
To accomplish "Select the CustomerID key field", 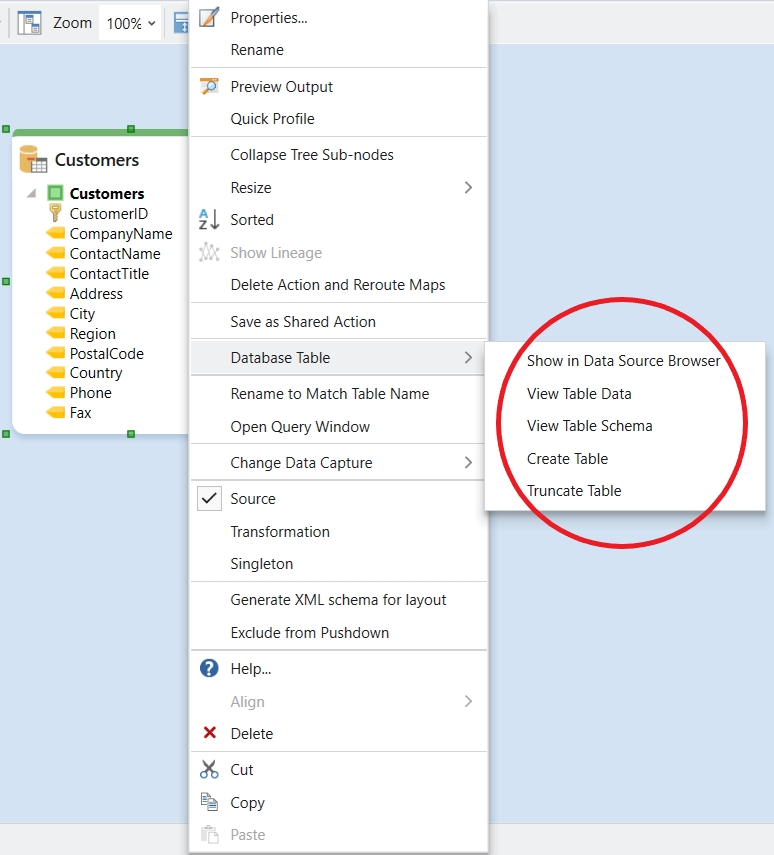I will click(x=108, y=214).
